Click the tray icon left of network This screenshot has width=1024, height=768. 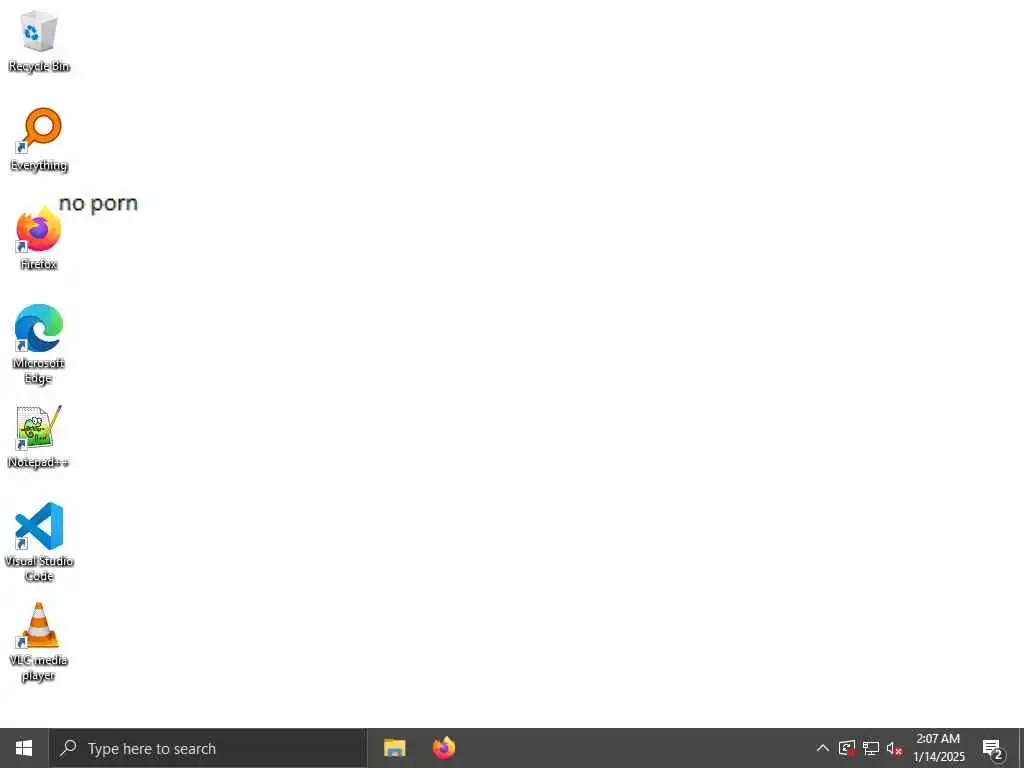pos(847,748)
